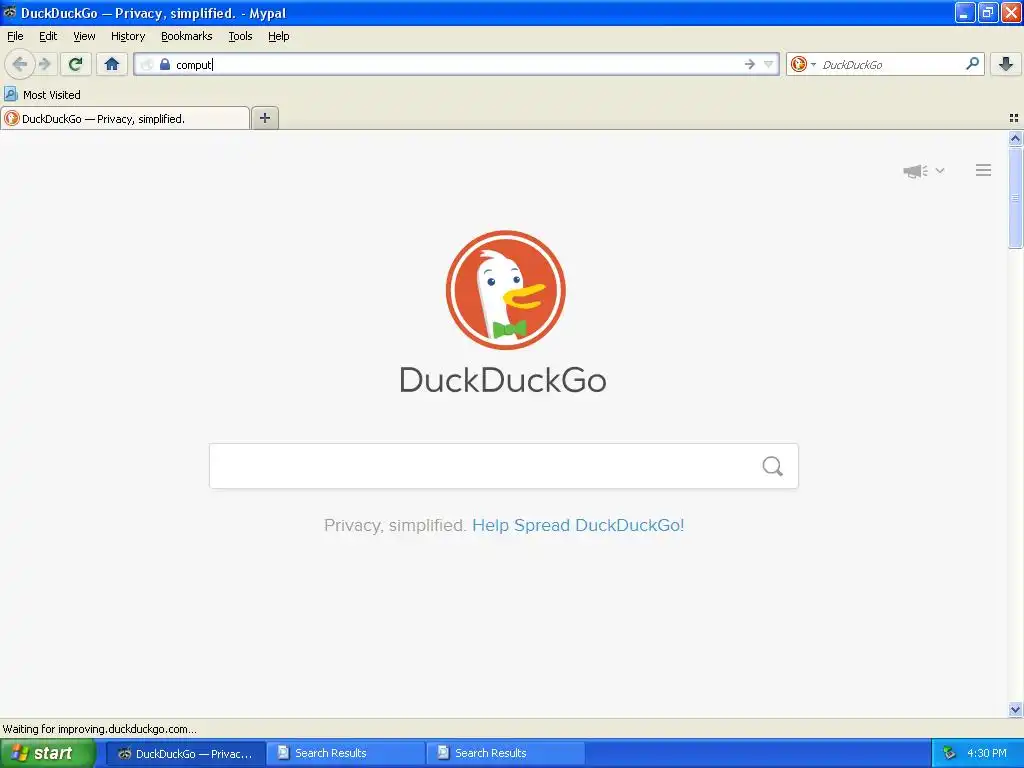Viewport: 1024px width, 768px height.
Task: Click the megaphone spread icon on page
Action: [916, 171]
